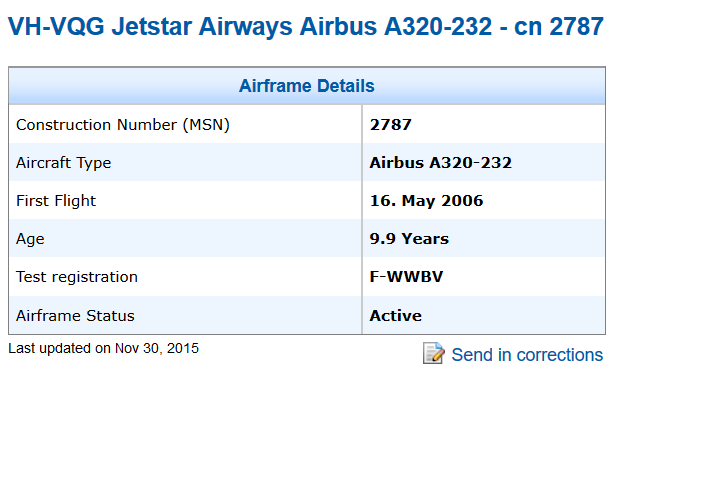Select the Aircraft Type label

tap(63, 163)
